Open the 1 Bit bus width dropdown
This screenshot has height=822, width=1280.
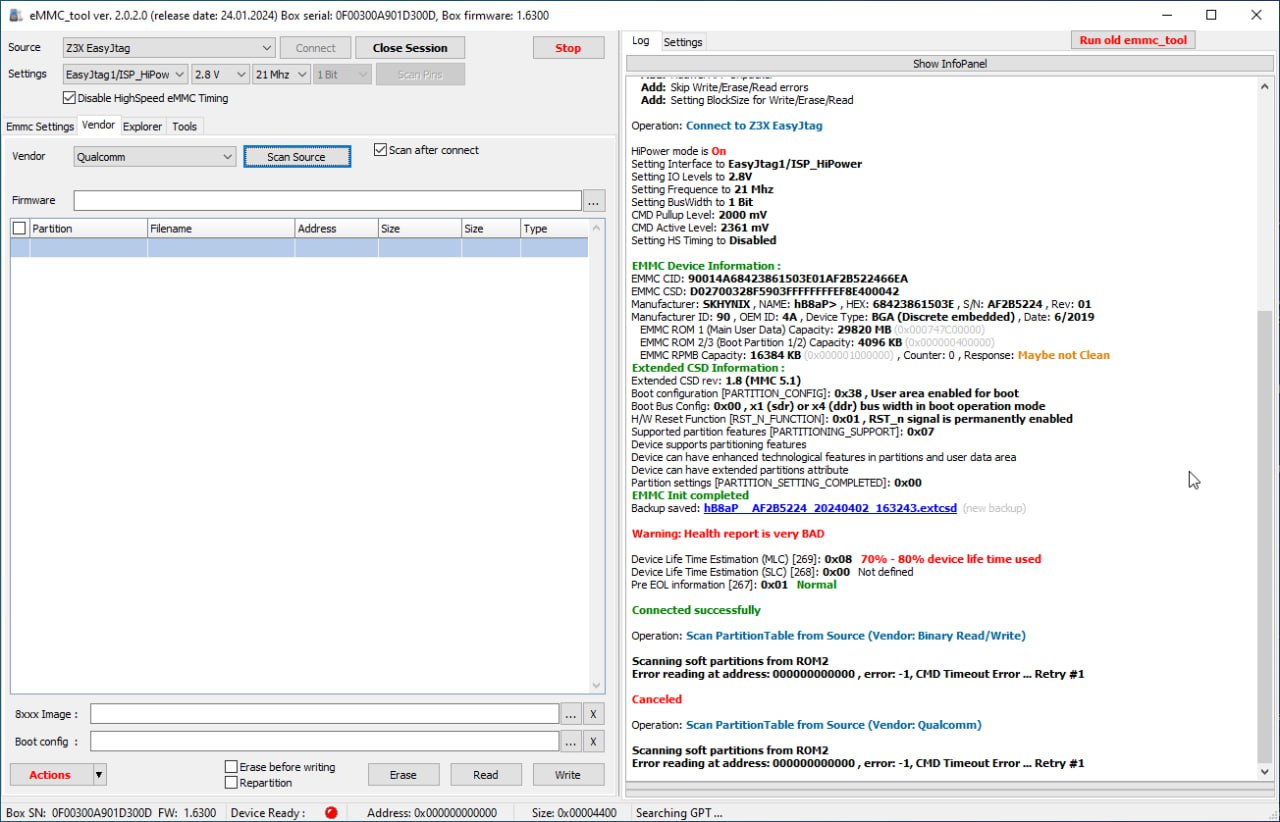[x=342, y=75]
